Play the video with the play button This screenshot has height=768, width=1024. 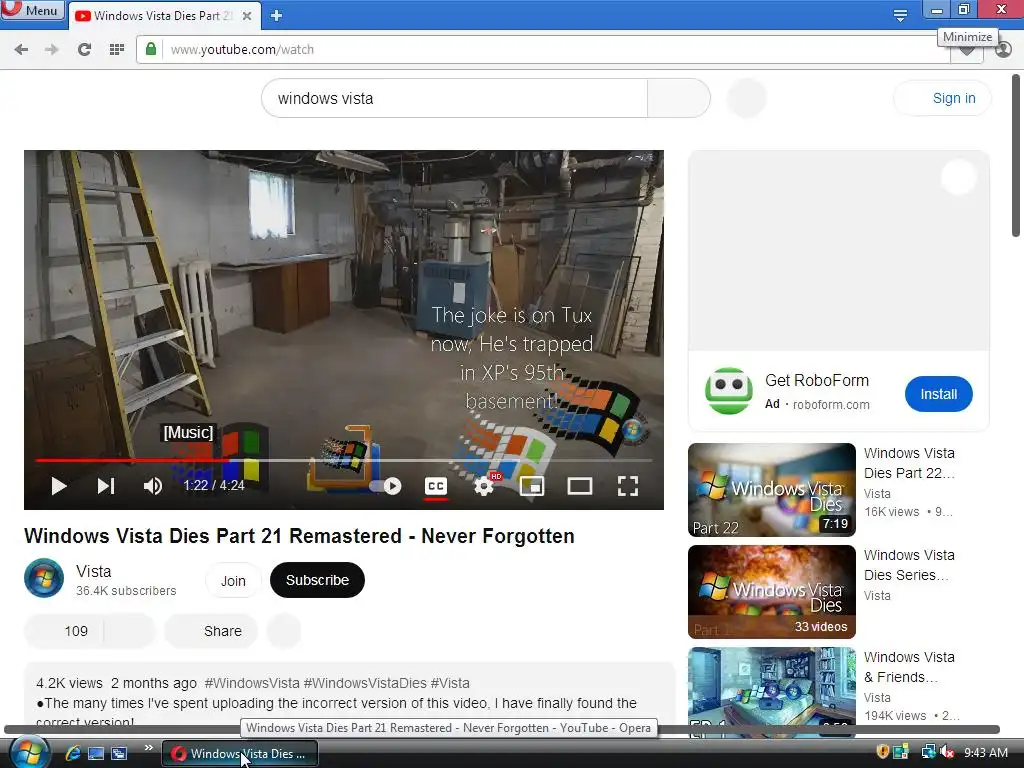(59, 486)
